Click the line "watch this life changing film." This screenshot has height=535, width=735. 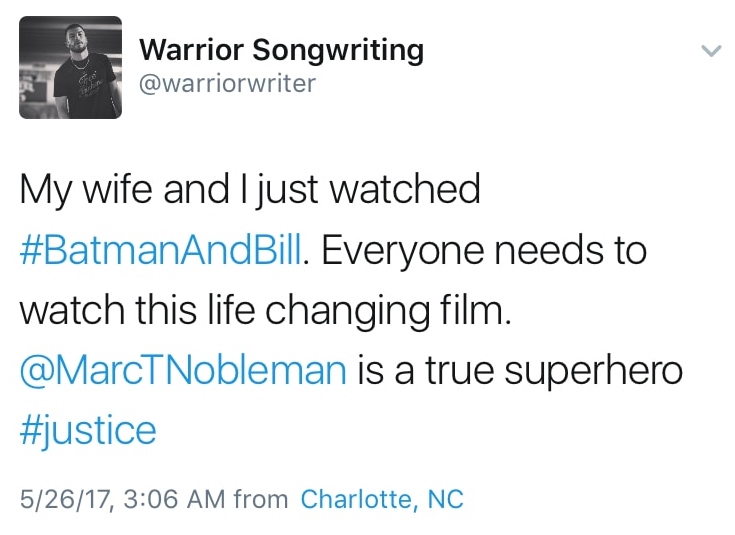(x=265, y=311)
